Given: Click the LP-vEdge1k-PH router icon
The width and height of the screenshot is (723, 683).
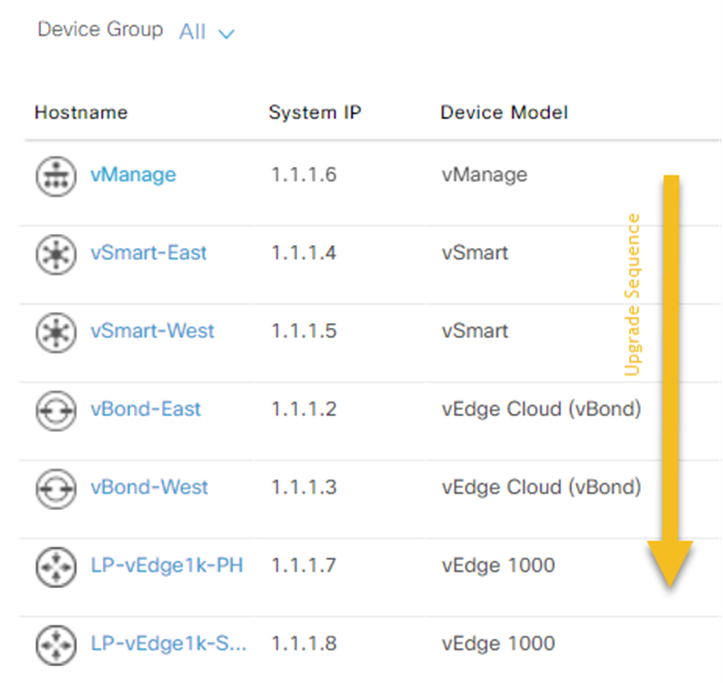Looking at the screenshot, I should pos(54,566).
